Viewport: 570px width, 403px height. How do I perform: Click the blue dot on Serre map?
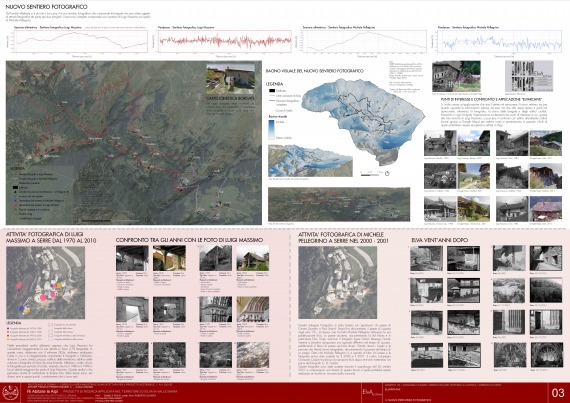click(22, 309)
